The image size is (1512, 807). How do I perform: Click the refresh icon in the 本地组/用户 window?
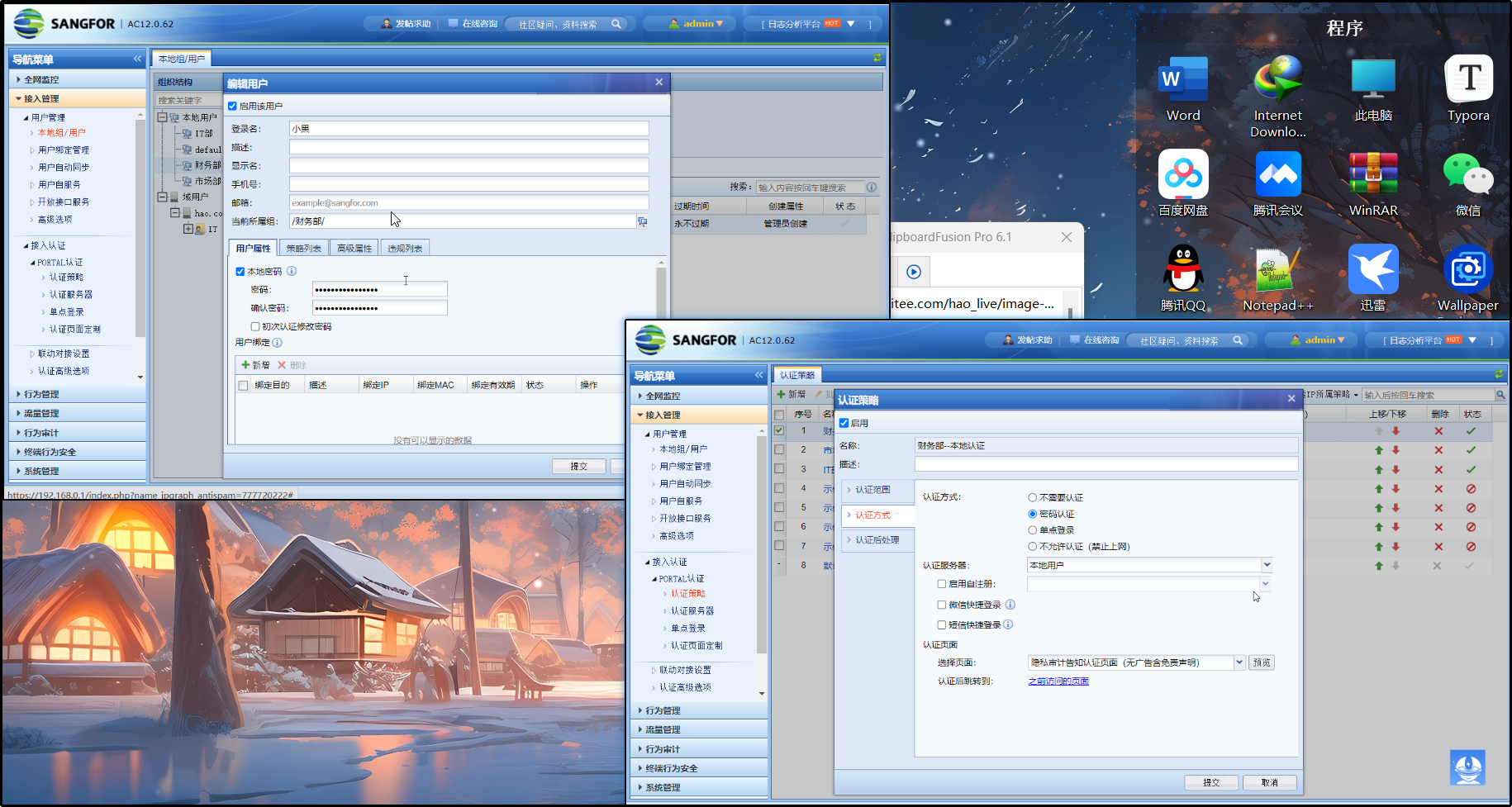click(x=877, y=58)
